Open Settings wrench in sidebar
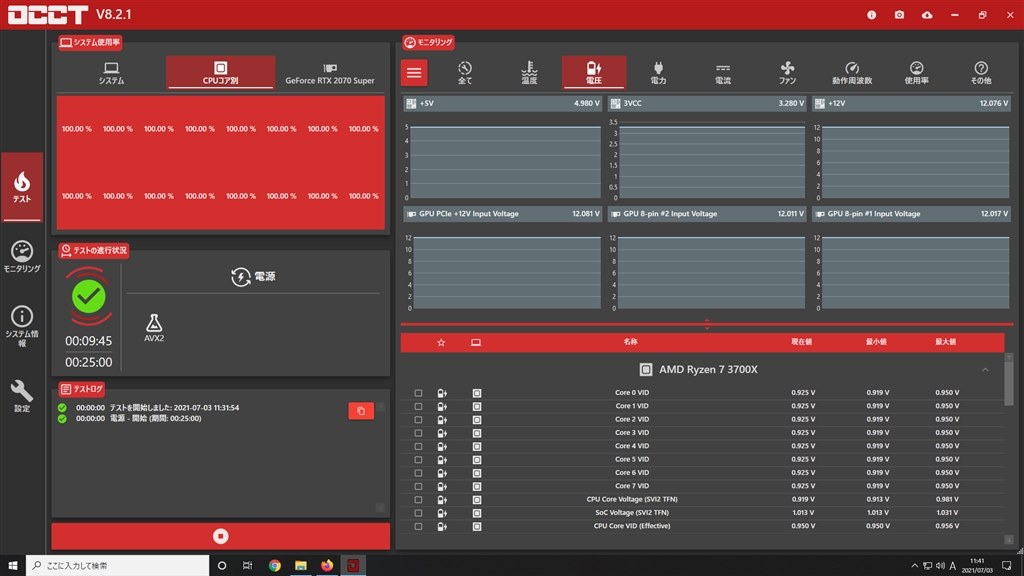Screen dimensions: 1024x576 coord(22,396)
